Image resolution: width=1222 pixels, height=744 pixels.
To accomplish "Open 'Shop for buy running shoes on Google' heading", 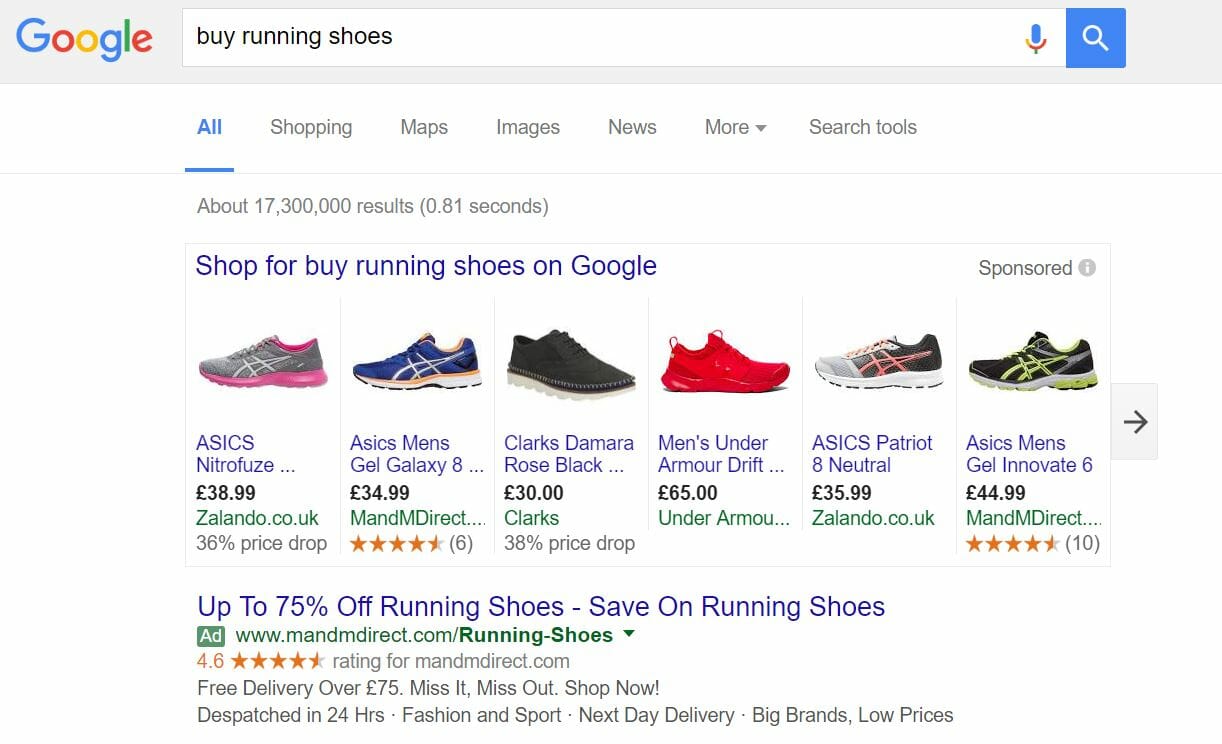I will pyautogui.click(x=426, y=266).
